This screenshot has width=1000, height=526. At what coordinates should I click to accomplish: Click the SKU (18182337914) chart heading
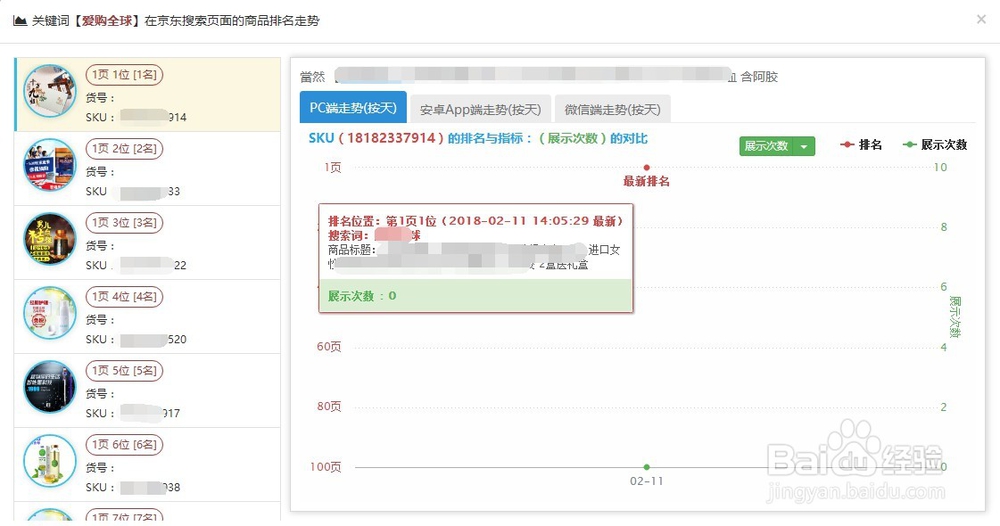(478, 138)
